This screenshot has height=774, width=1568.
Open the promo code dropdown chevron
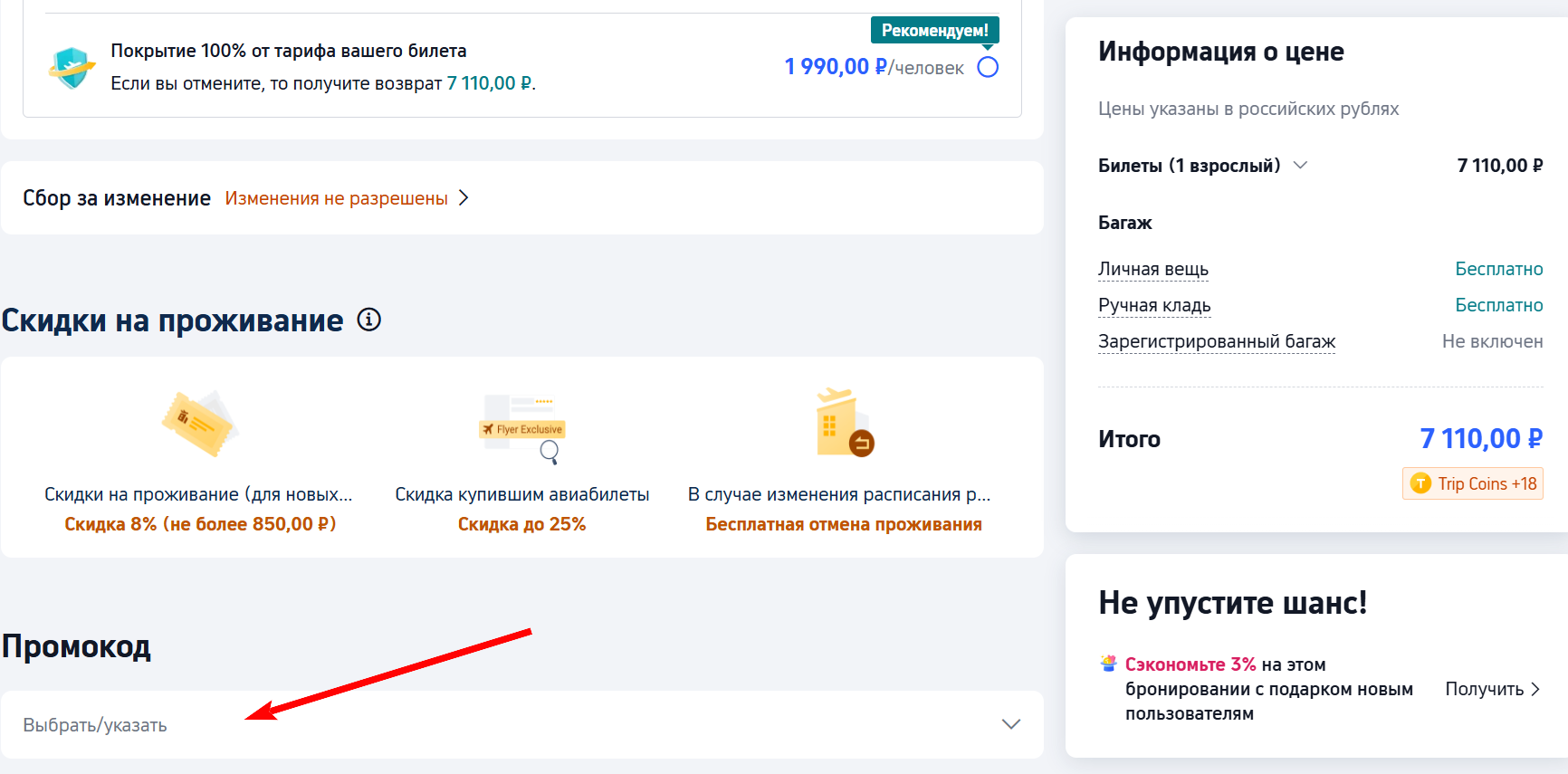pos(1011,724)
